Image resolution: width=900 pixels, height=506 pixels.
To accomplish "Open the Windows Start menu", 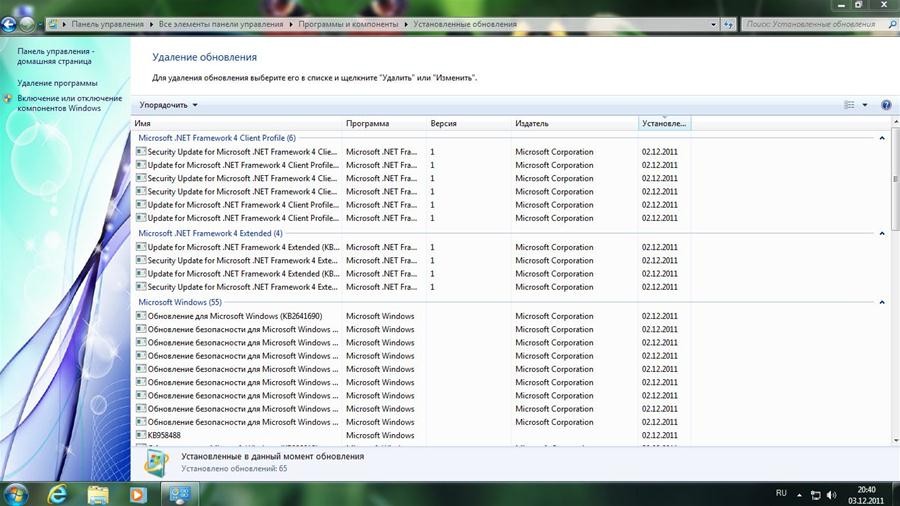I will pos(15,494).
